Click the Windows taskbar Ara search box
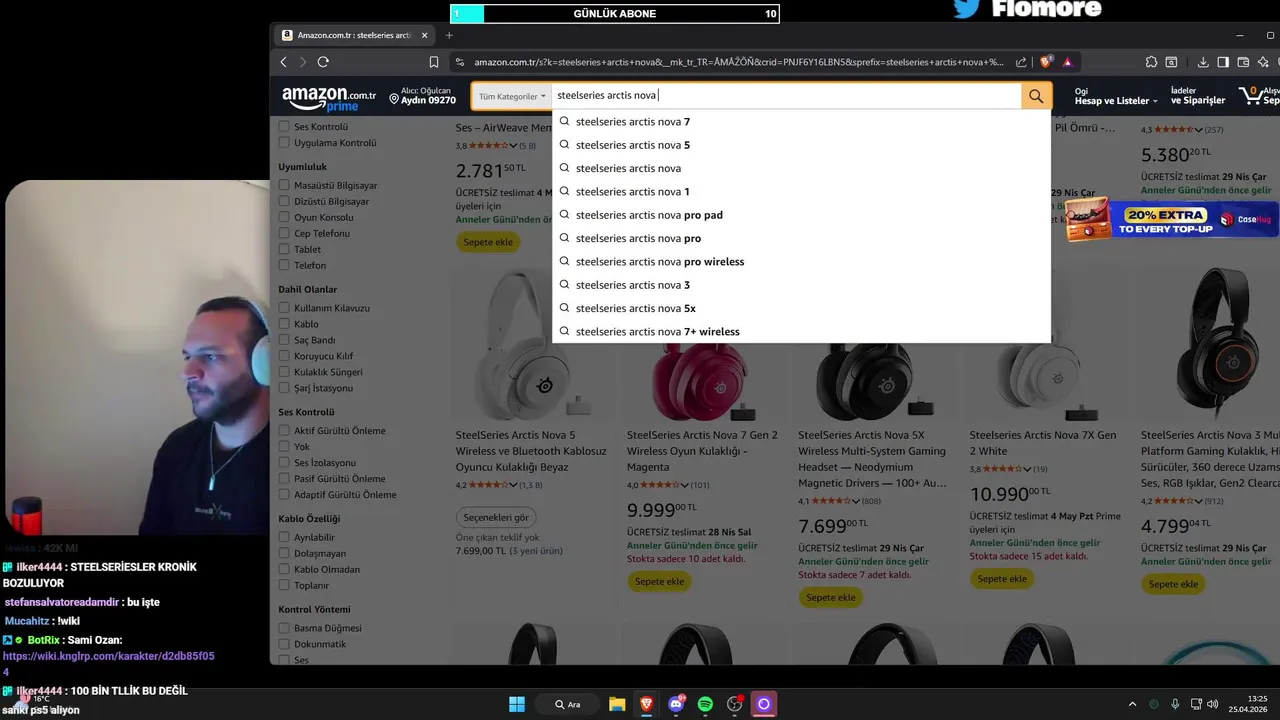This screenshot has height=720, width=1280. (x=567, y=704)
